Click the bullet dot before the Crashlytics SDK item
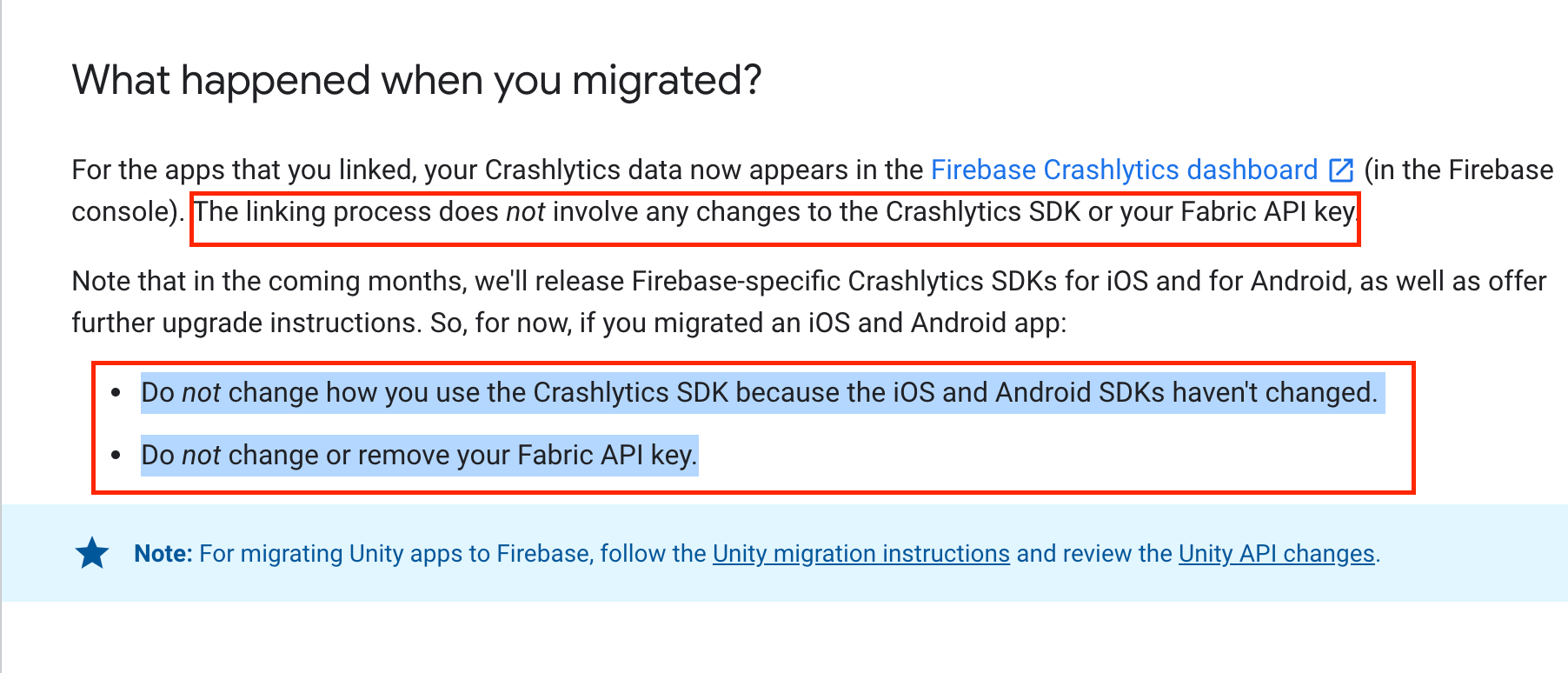1568x673 pixels. pos(116,393)
